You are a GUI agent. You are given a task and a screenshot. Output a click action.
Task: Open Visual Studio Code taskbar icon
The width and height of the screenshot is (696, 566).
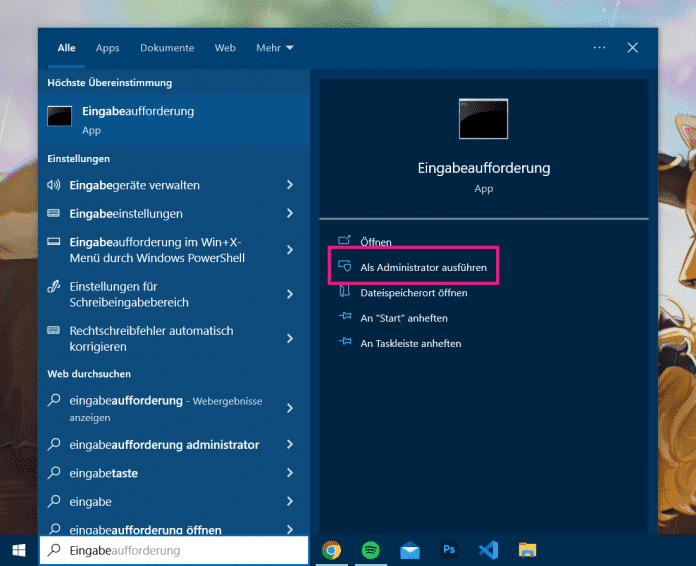[488, 550]
